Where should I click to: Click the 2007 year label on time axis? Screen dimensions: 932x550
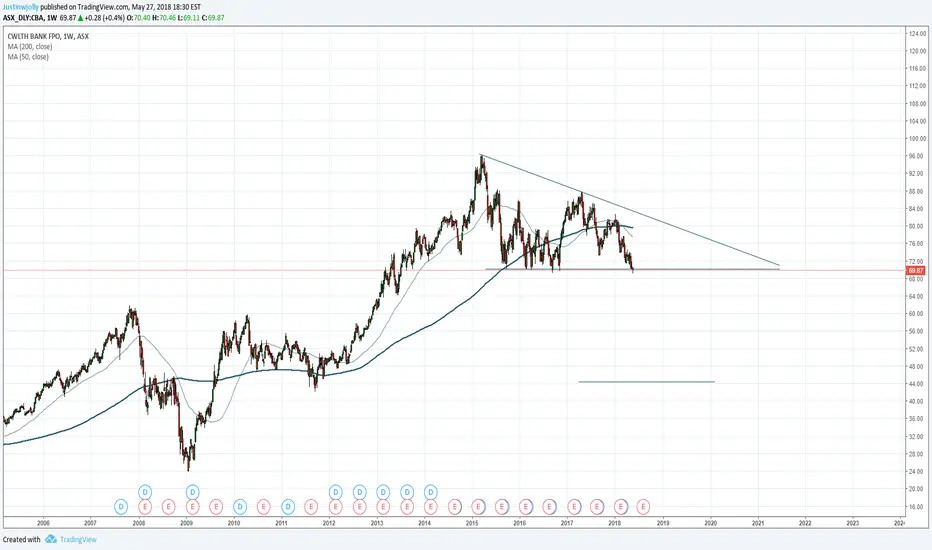[x=90, y=523]
